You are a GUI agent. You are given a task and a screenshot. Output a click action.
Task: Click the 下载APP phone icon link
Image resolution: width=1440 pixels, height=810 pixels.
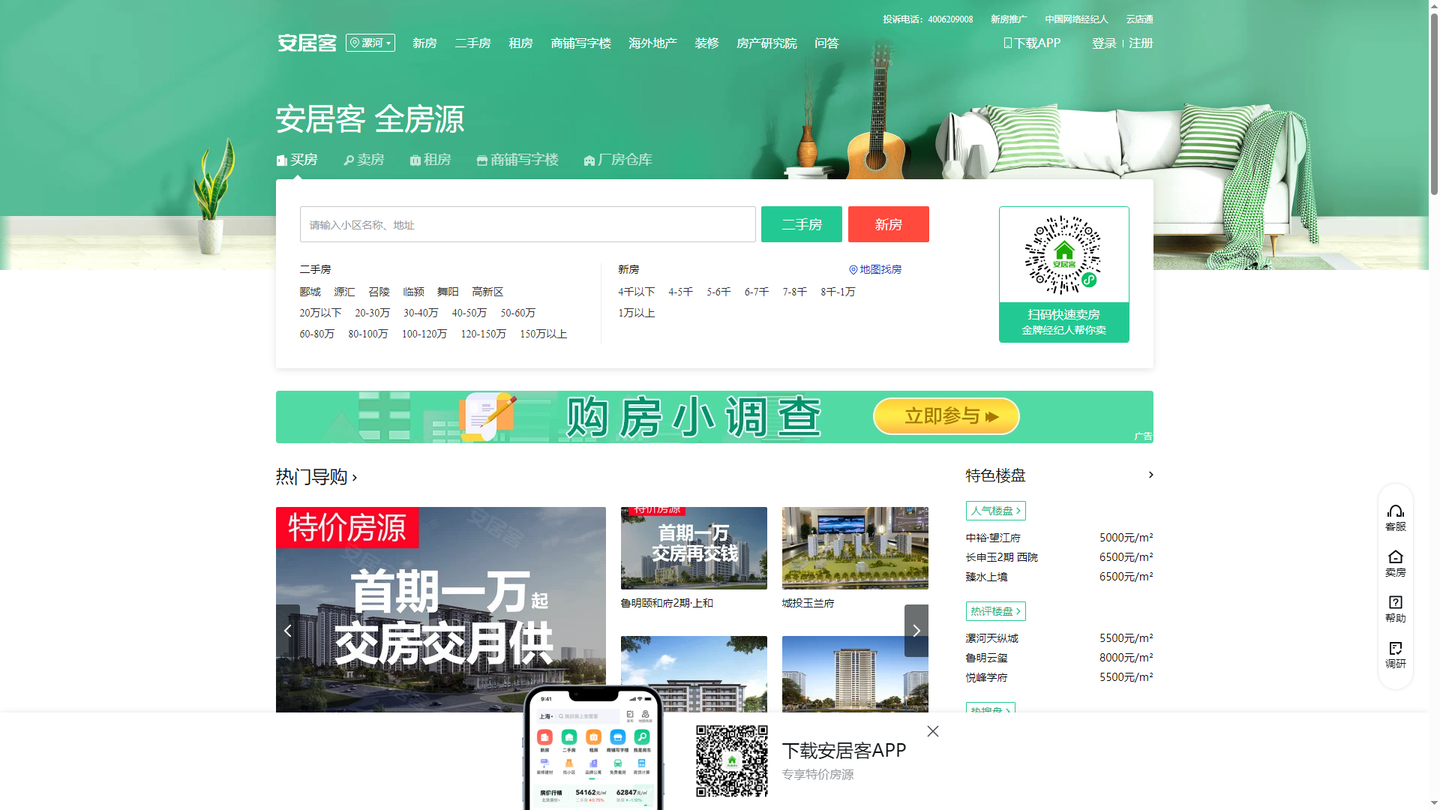pyautogui.click(x=1032, y=43)
